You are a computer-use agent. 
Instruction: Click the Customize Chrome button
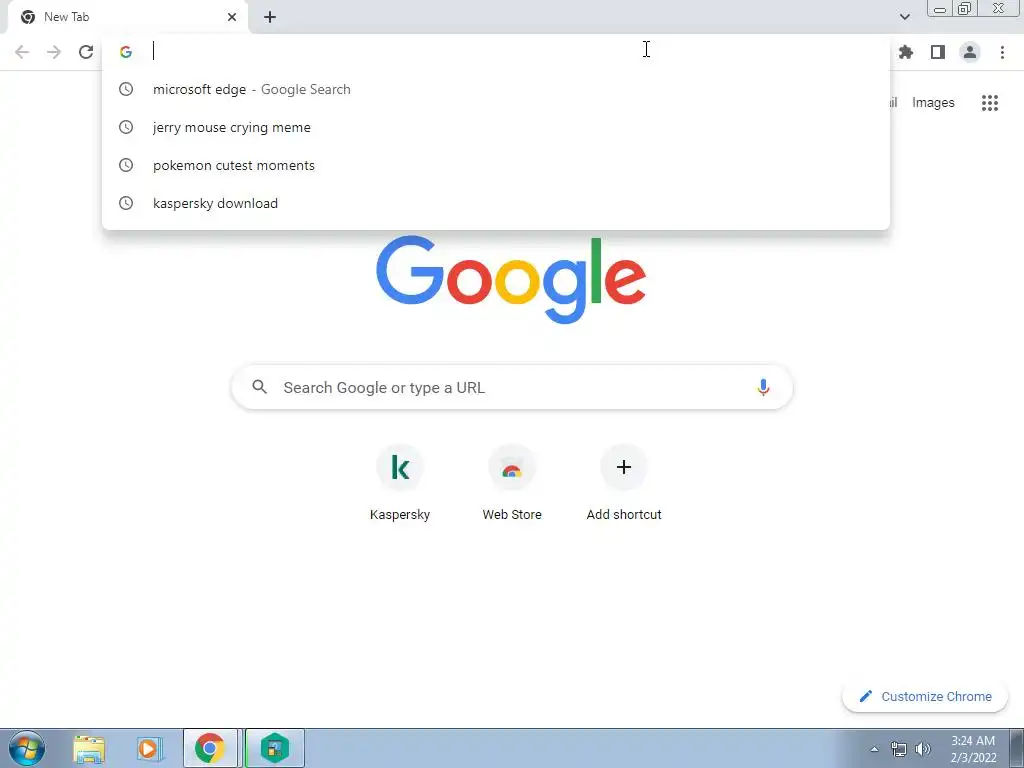tap(925, 696)
